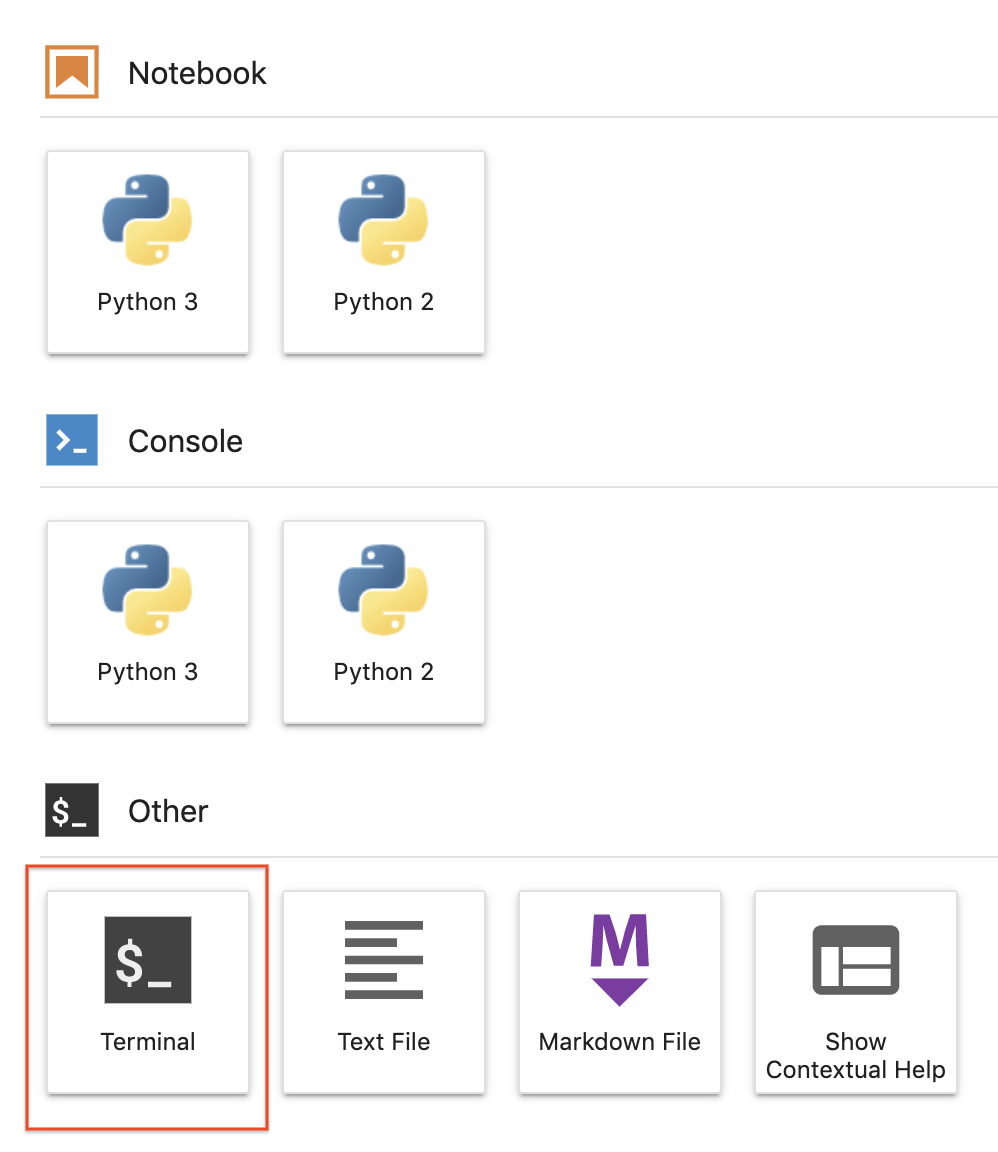Open a Python 3 console
Image resolution: width=998 pixels, height=1152 pixels.
[x=148, y=622]
